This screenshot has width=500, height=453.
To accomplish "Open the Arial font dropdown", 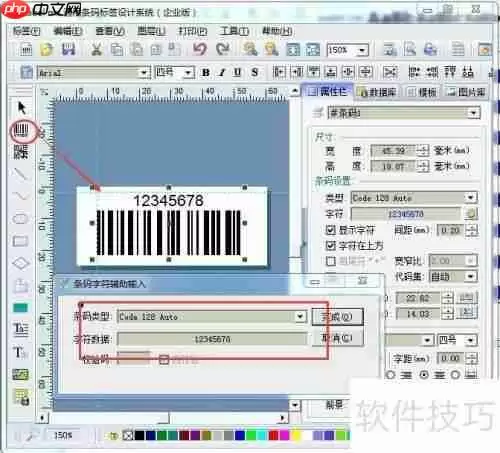I will point(144,73).
